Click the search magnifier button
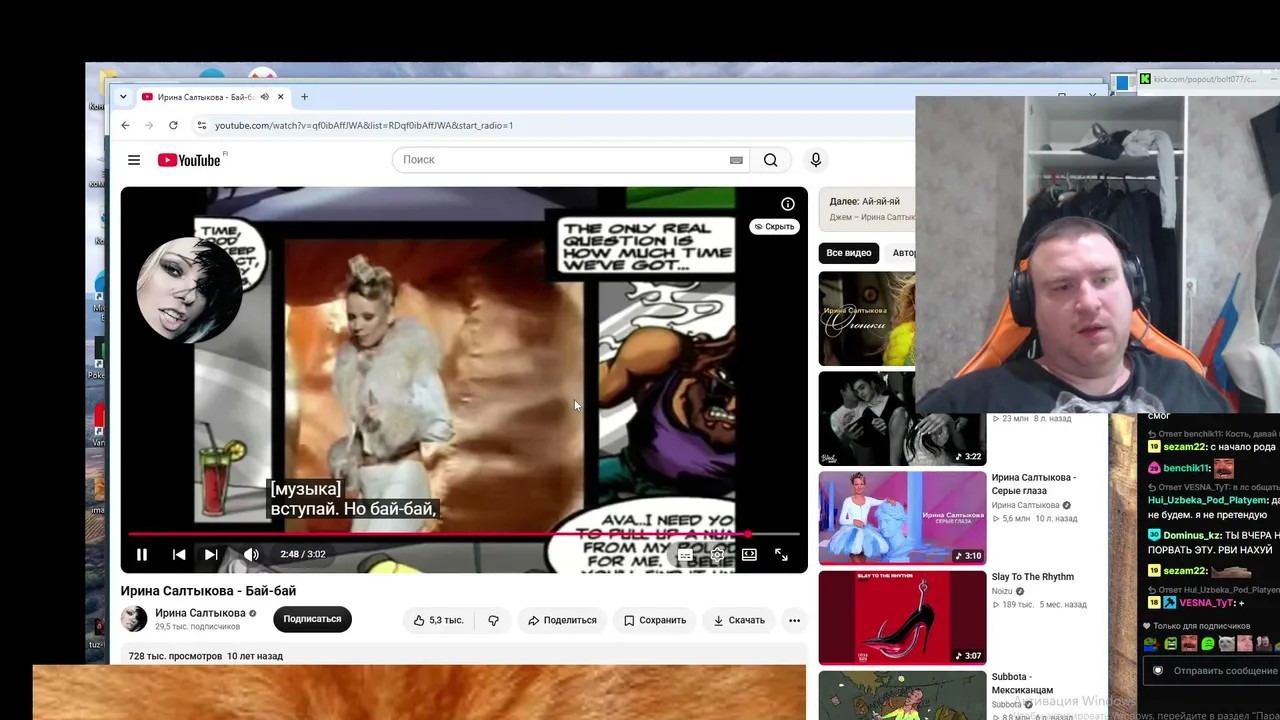 point(770,160)
